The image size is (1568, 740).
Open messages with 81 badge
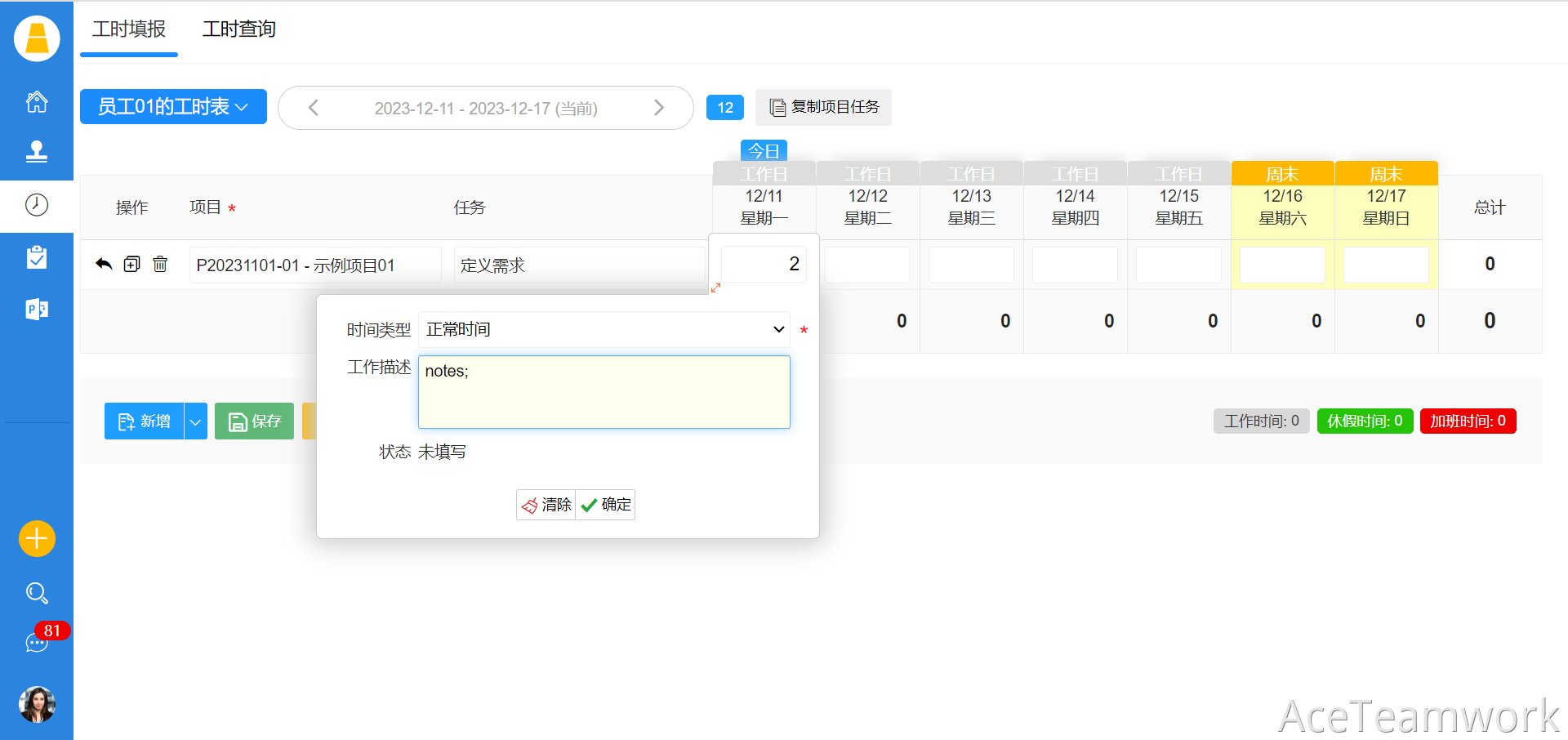37,642
